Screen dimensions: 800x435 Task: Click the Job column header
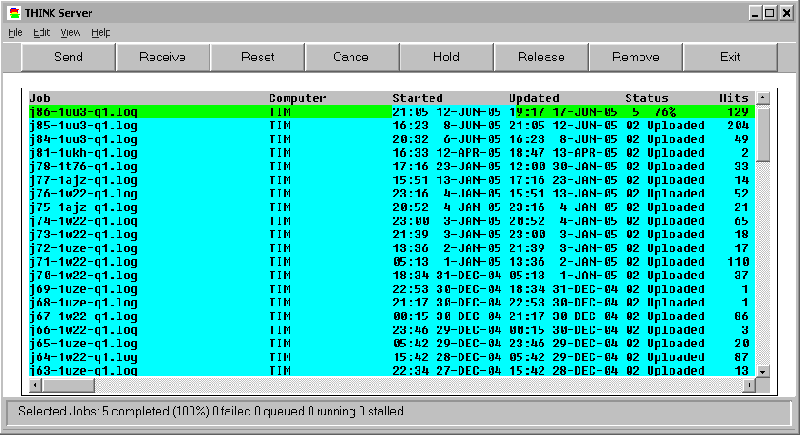tap(40, 98)
